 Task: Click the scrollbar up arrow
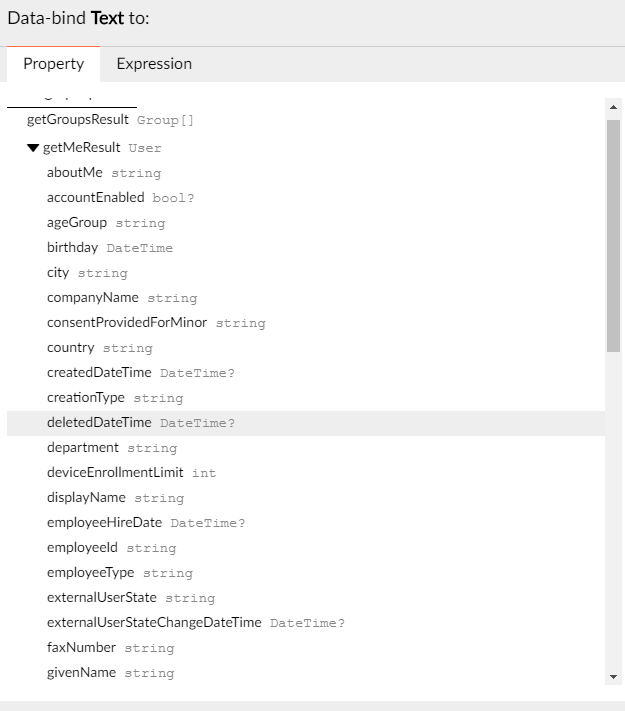pos(613,107)
